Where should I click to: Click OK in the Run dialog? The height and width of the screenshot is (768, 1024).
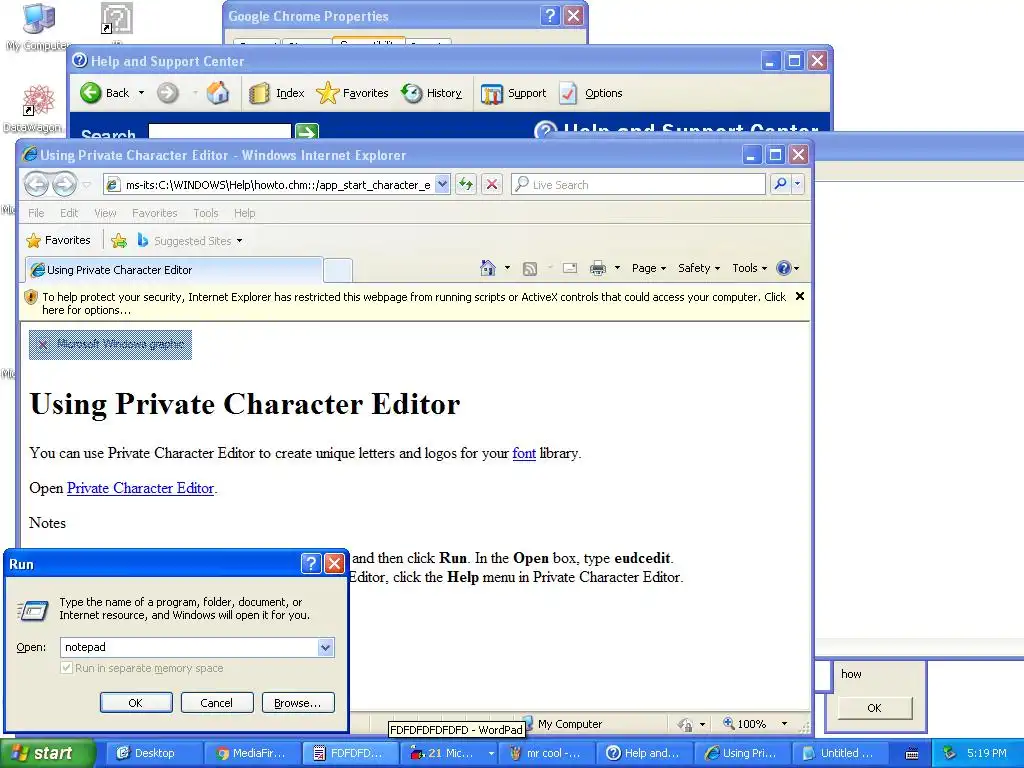(136, 703)
